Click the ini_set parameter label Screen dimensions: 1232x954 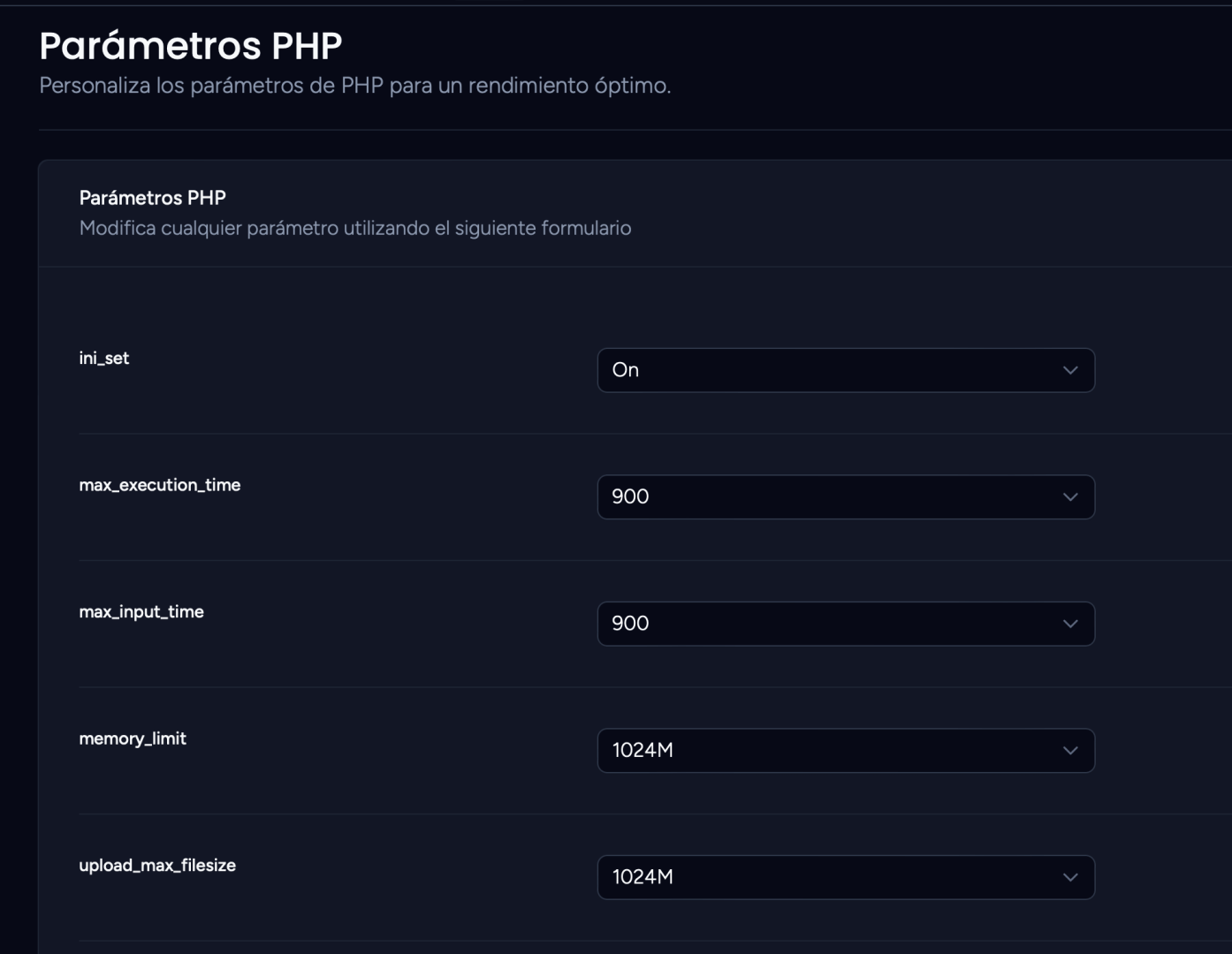coord(104,358)
